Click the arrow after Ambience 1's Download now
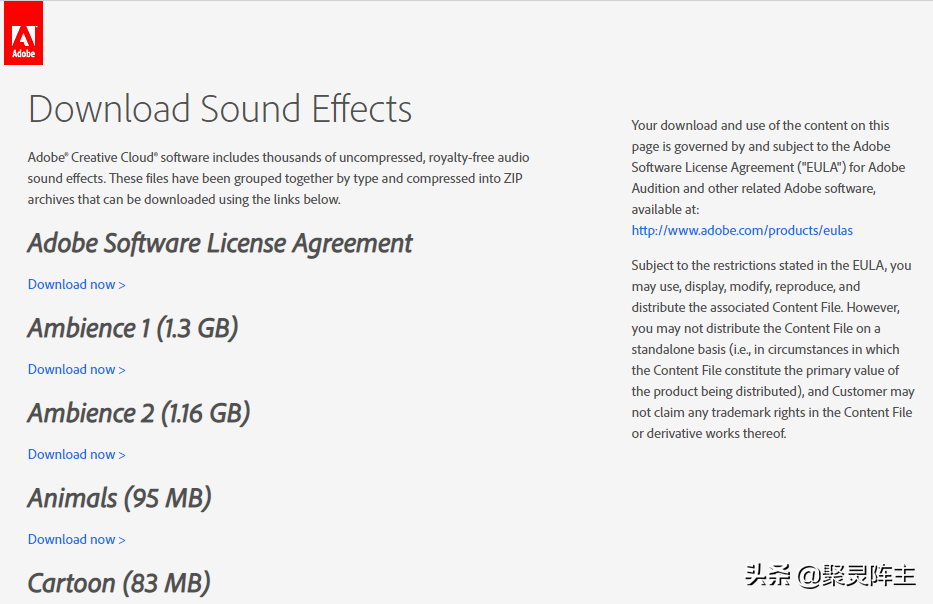Image resolution: width=933 pixels, height=604 pixels. 122,370
